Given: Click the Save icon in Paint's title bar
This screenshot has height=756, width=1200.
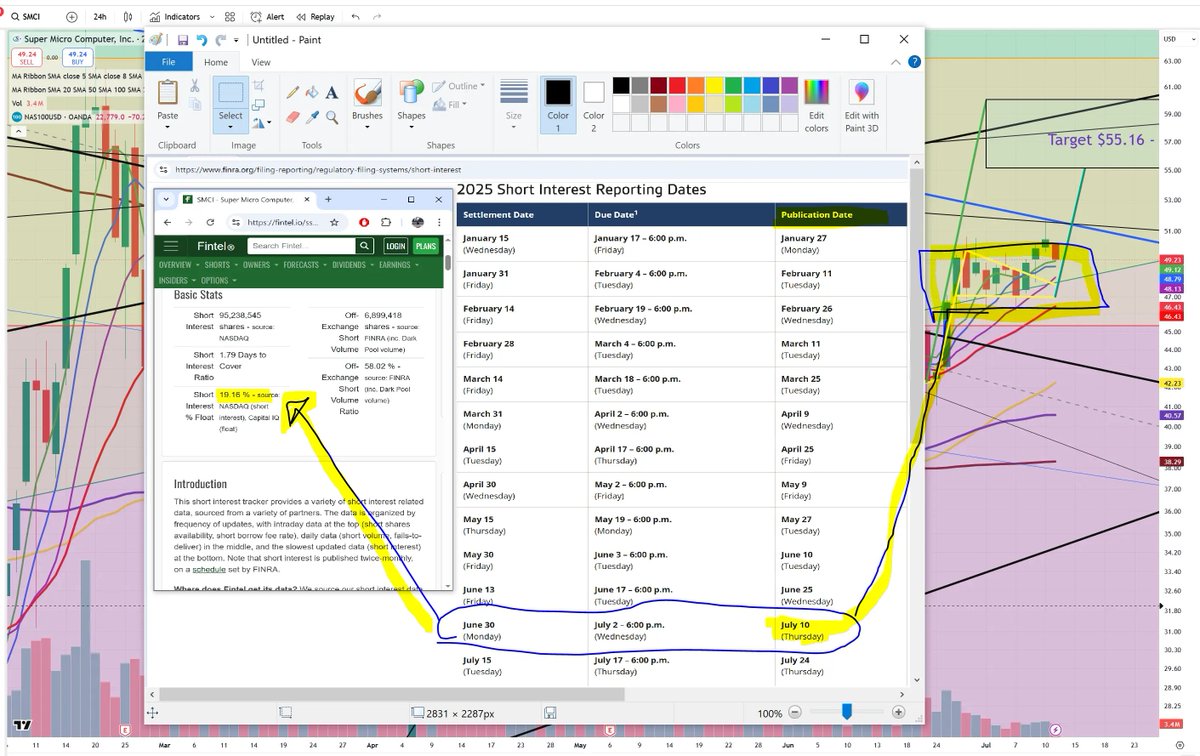Looking at the screenshot, I should (183, 40).
